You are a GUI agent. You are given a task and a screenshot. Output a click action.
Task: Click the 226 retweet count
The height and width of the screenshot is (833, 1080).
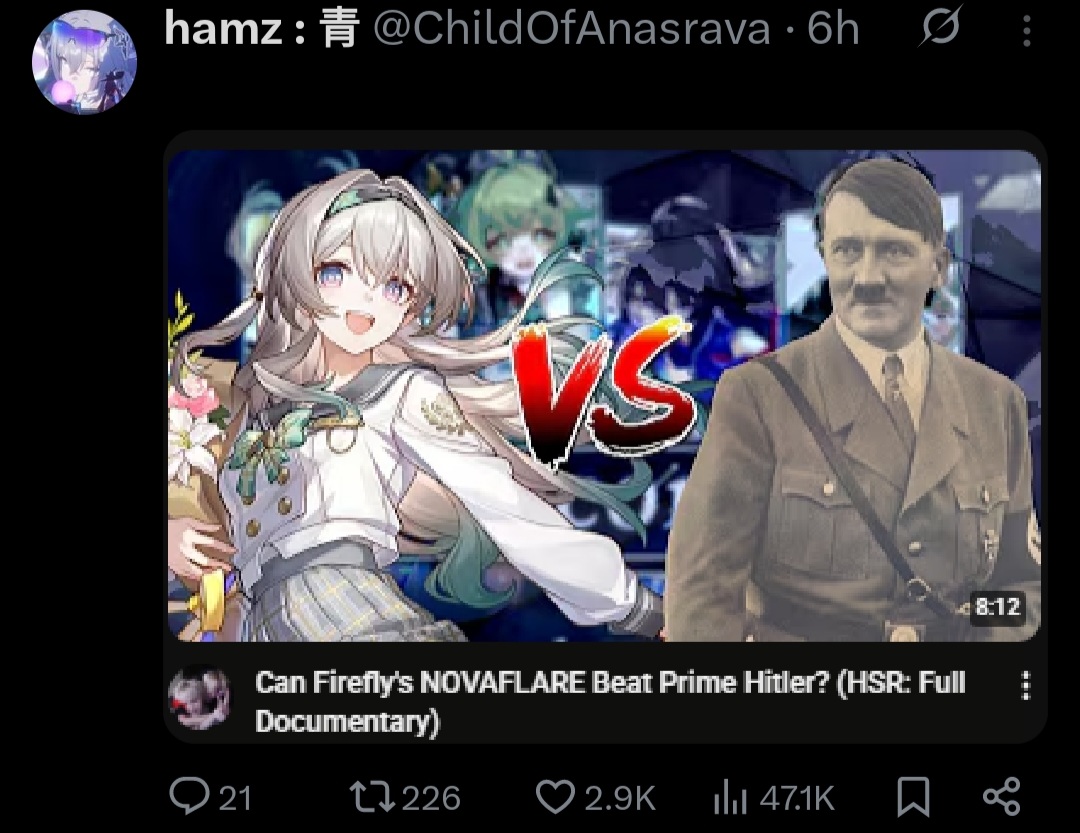[431, 798]
